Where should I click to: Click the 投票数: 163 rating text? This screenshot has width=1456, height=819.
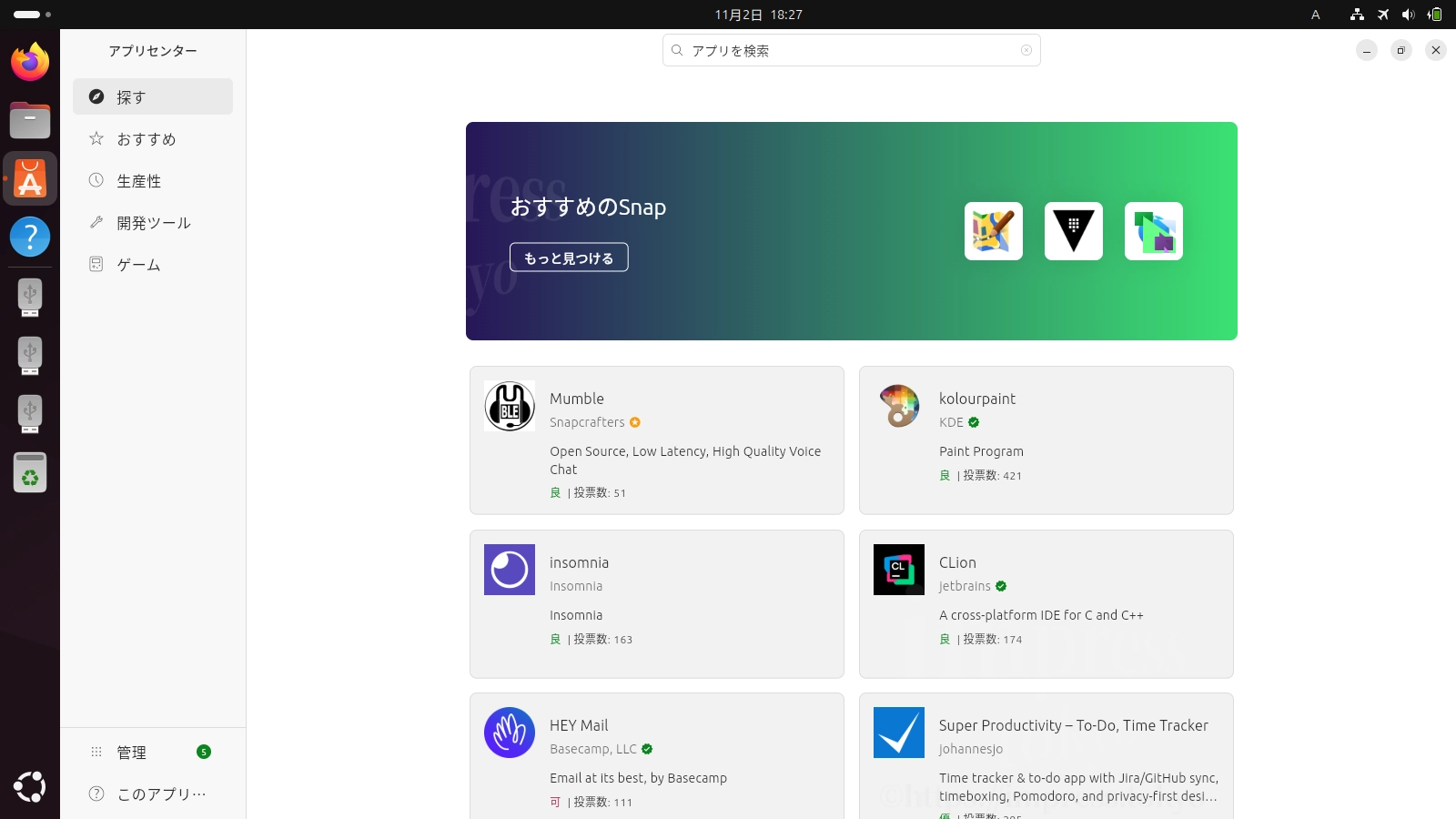coord(602,639)
